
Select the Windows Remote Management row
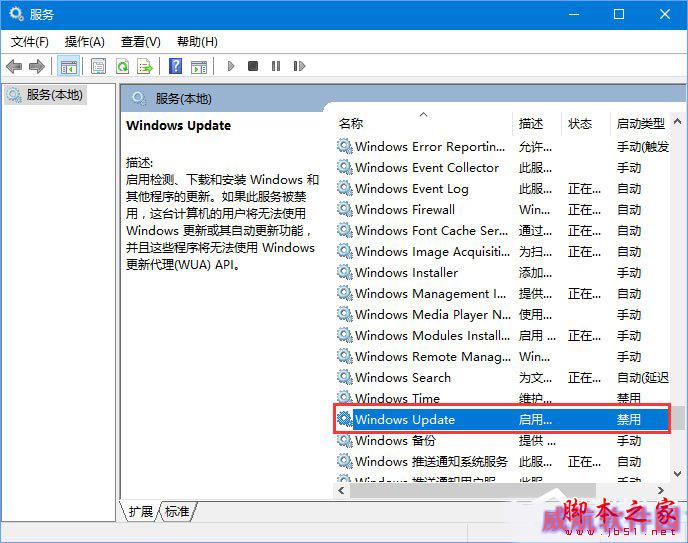coord(503,357)
